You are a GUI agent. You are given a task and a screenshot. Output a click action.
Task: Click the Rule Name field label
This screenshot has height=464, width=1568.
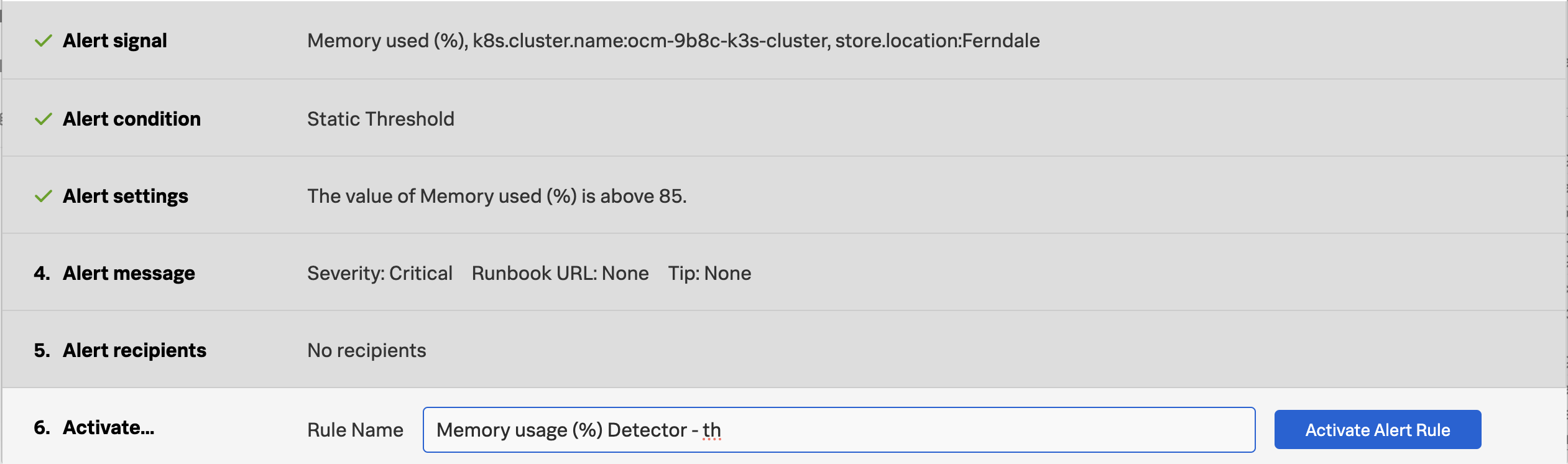pos(355,430)
